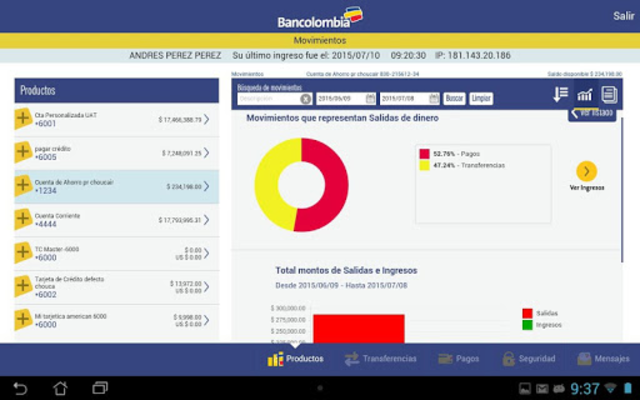
Task: Click the Salir logout link
Action: 622,15
